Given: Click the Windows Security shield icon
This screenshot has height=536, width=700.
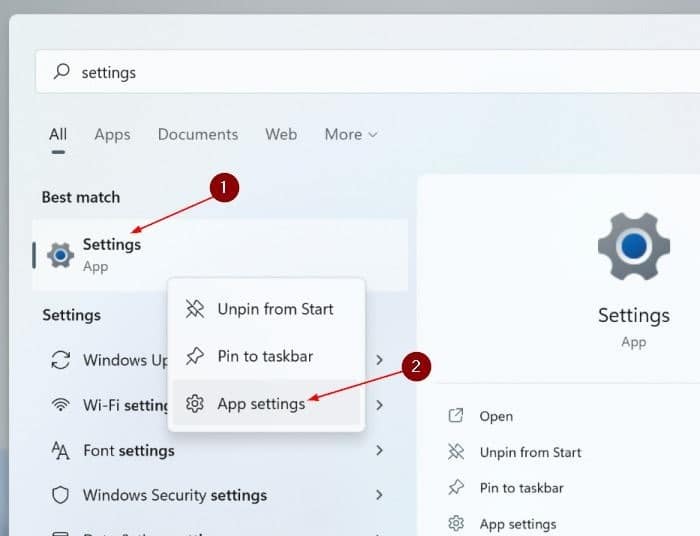Looking at the screenshot, I should [x=61, y=495].
